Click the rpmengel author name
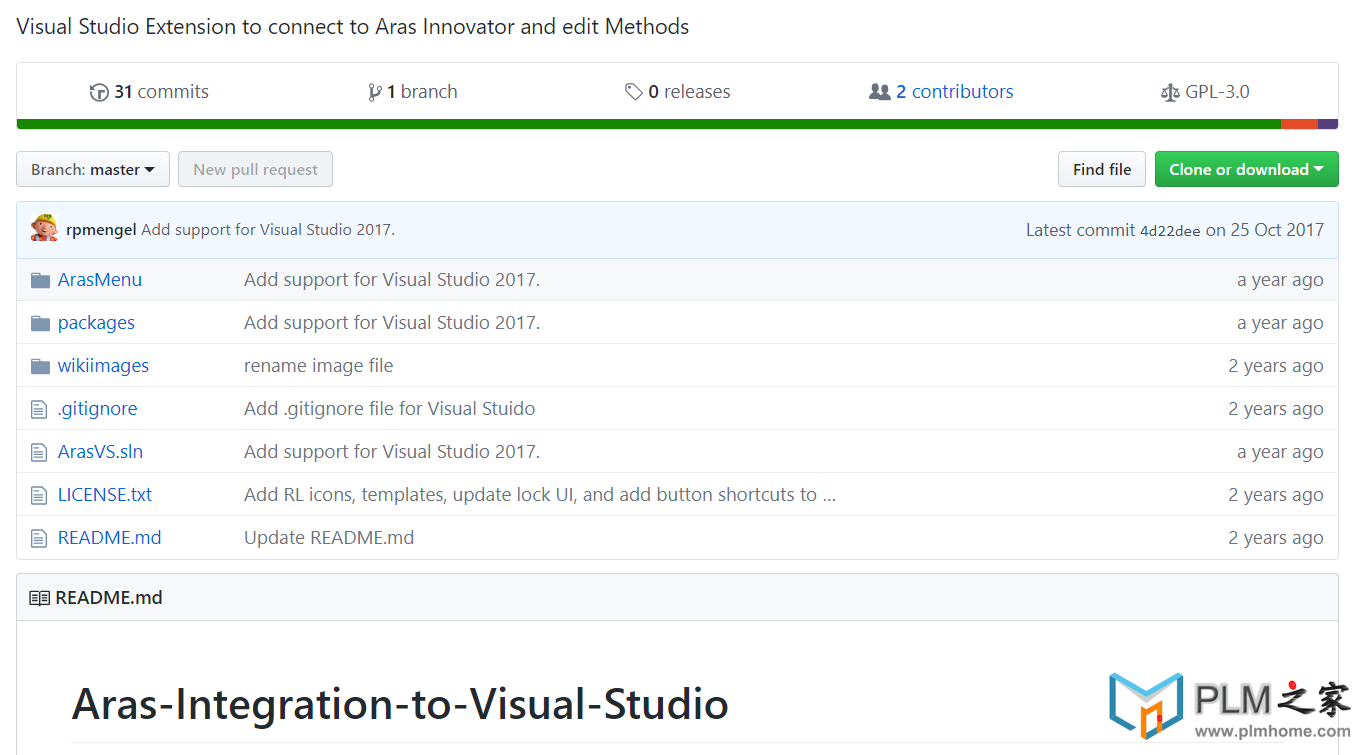1360x755 pixels. coord(101,229)
